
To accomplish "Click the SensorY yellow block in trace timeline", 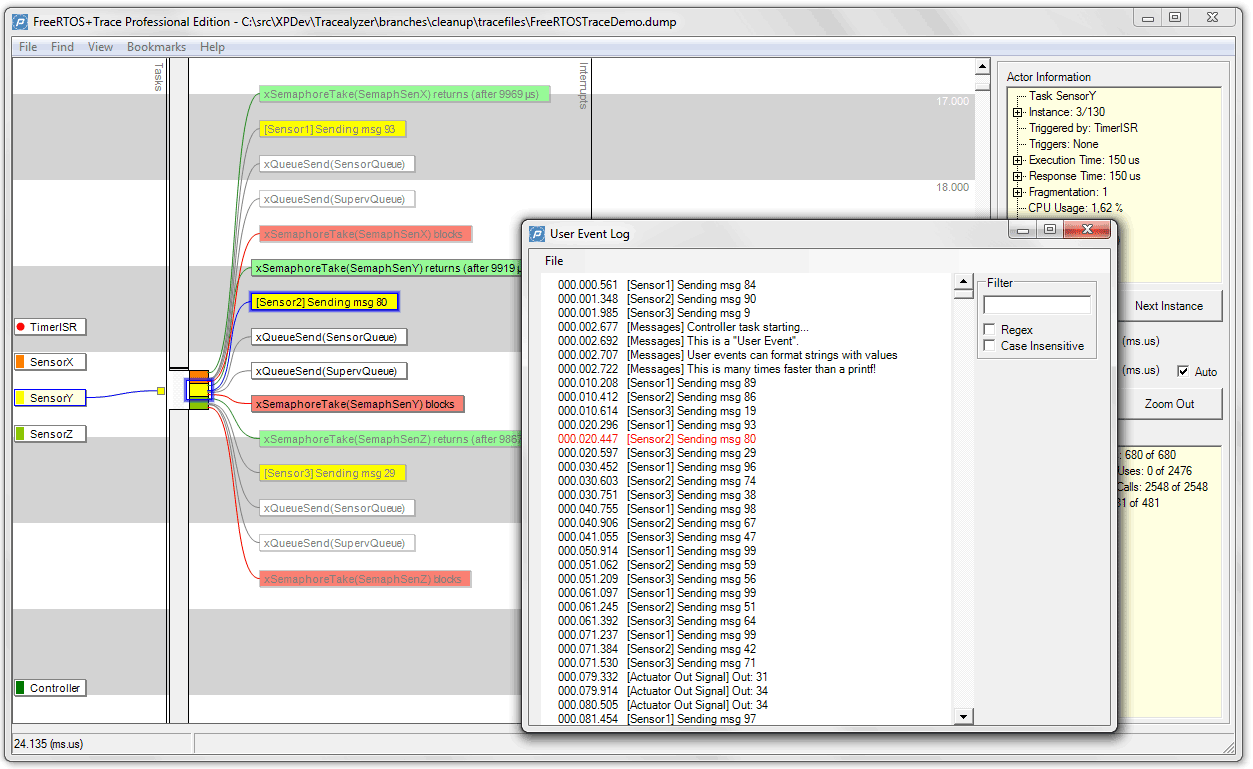I will [x=198, y=390].
